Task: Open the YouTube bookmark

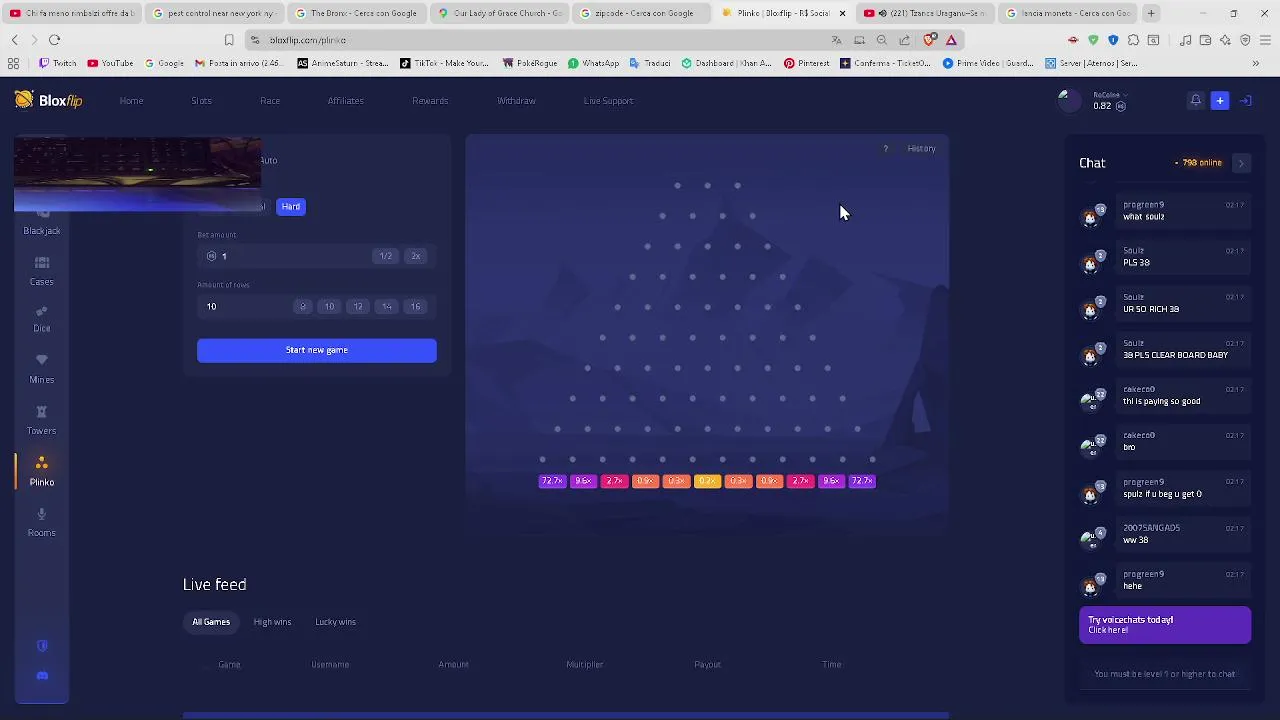Action: click(x=110, y=63)
